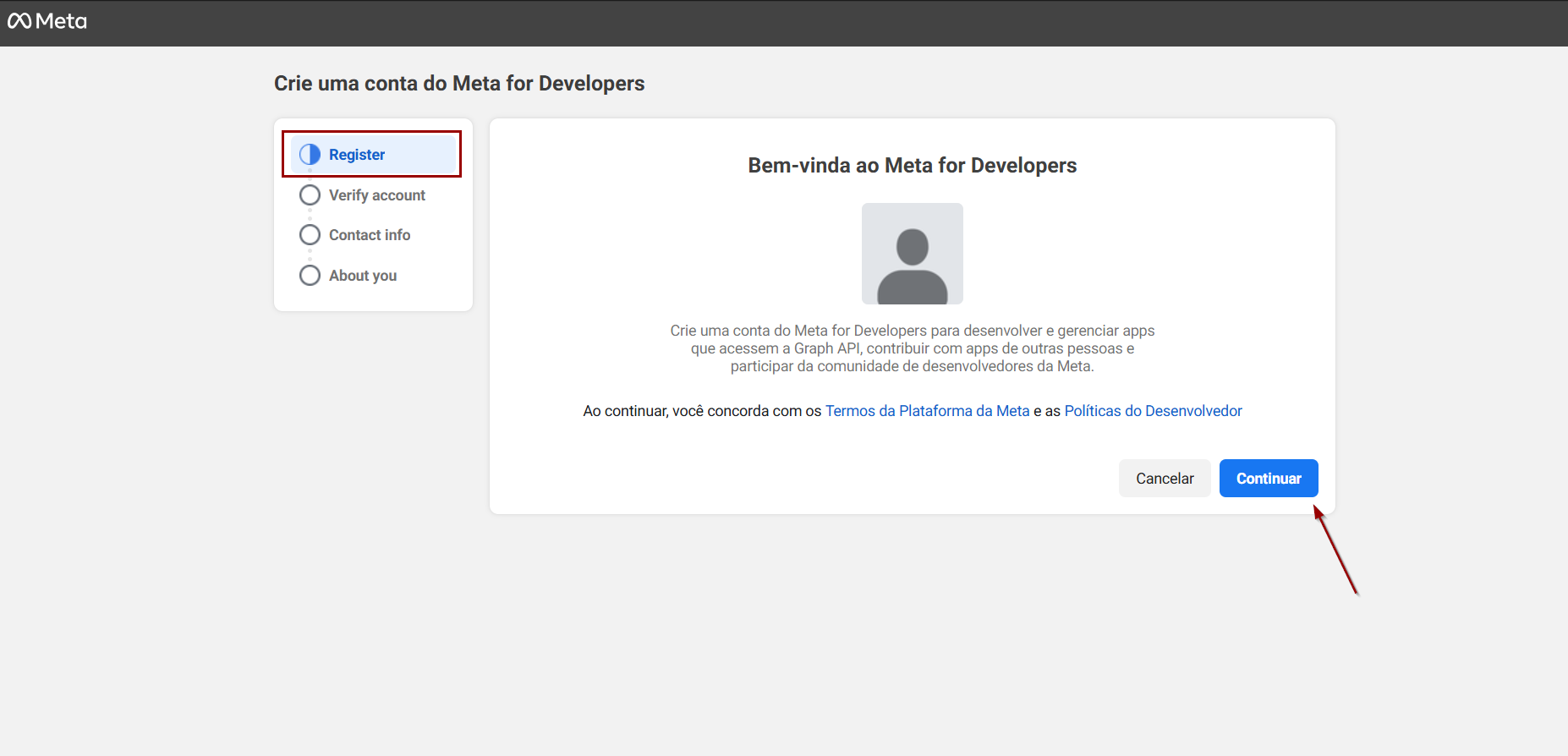Viewport: 1568px width, 756px height.
Task: Click the 'Bem-vinda ao Meta for Developers' heading
Action: click(912, 166)
